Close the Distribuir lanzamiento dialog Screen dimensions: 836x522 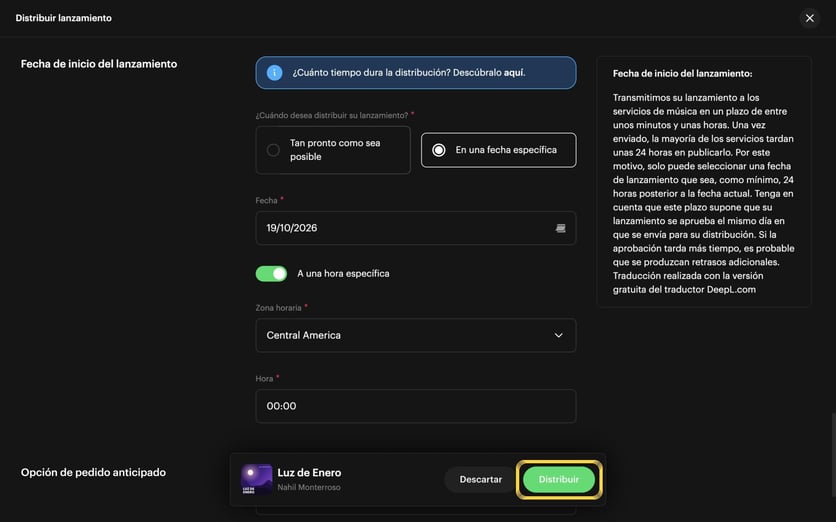809,18
